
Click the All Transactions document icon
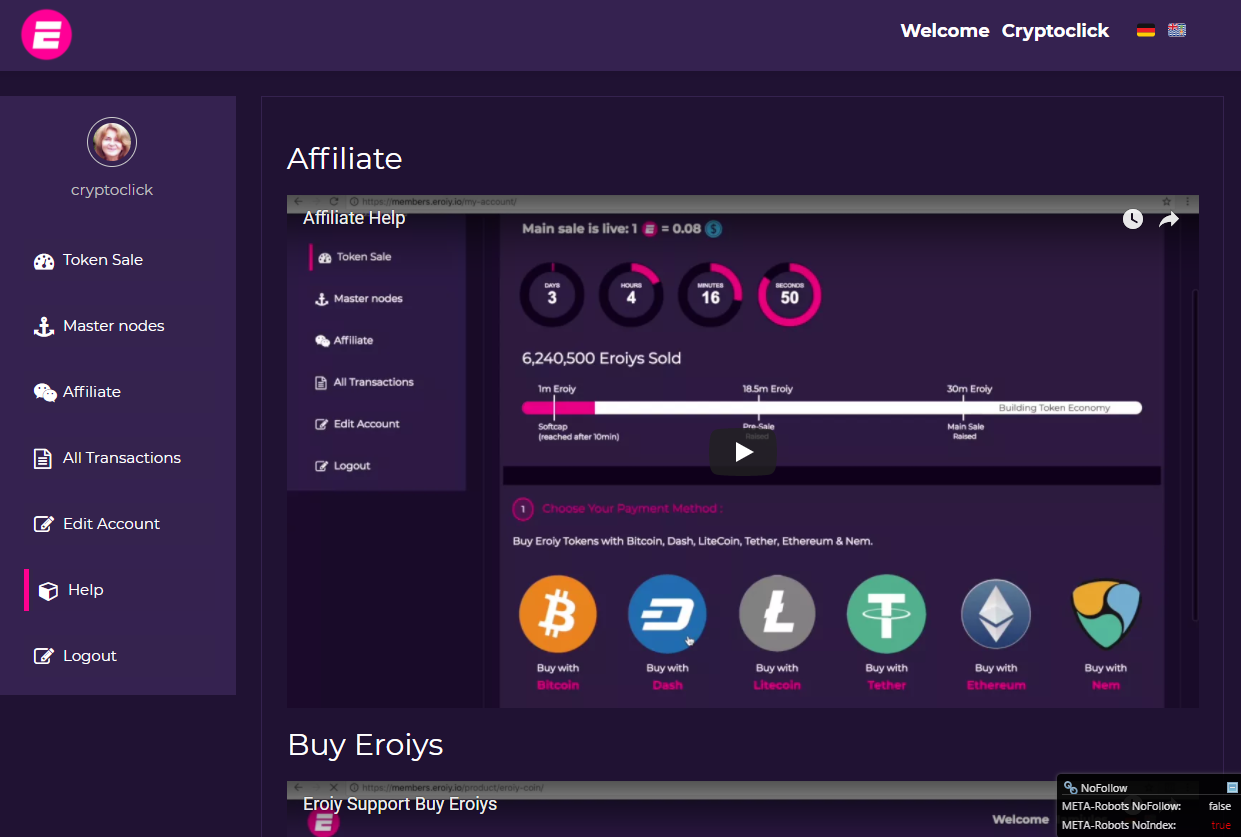click(x=42, y=459)
